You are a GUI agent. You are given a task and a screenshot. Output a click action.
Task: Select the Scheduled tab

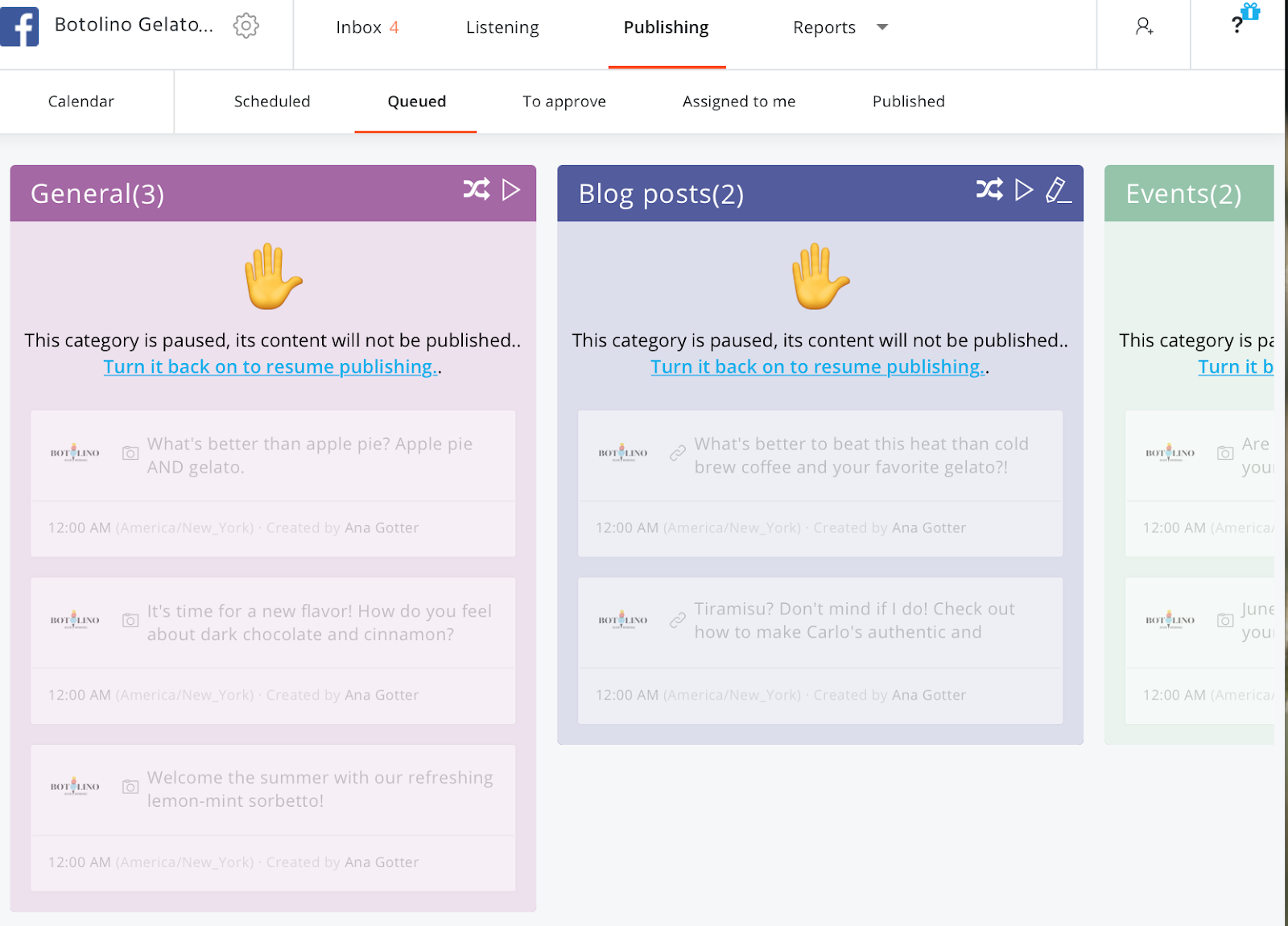pos(272,101)
